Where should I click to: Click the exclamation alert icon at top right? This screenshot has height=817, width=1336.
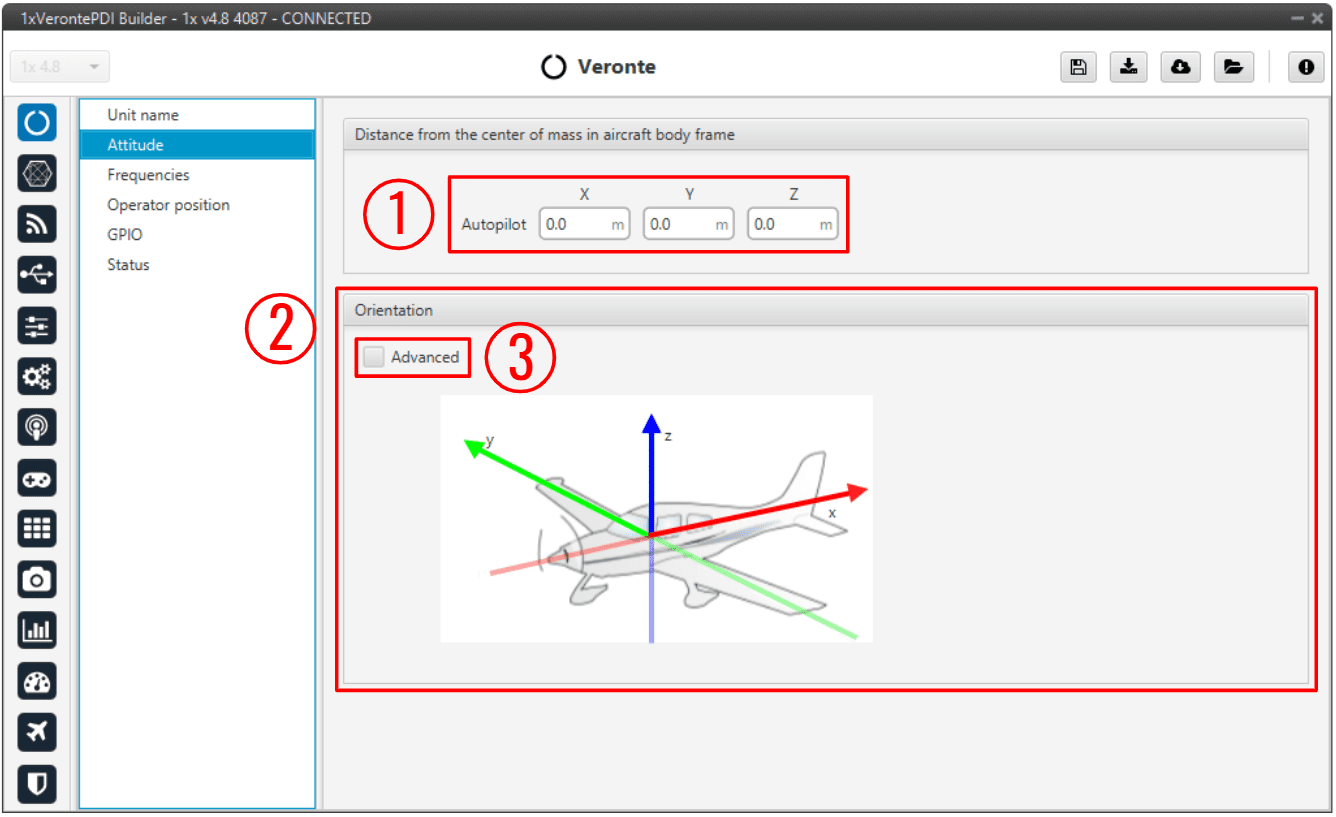[x=1306, y=67]
